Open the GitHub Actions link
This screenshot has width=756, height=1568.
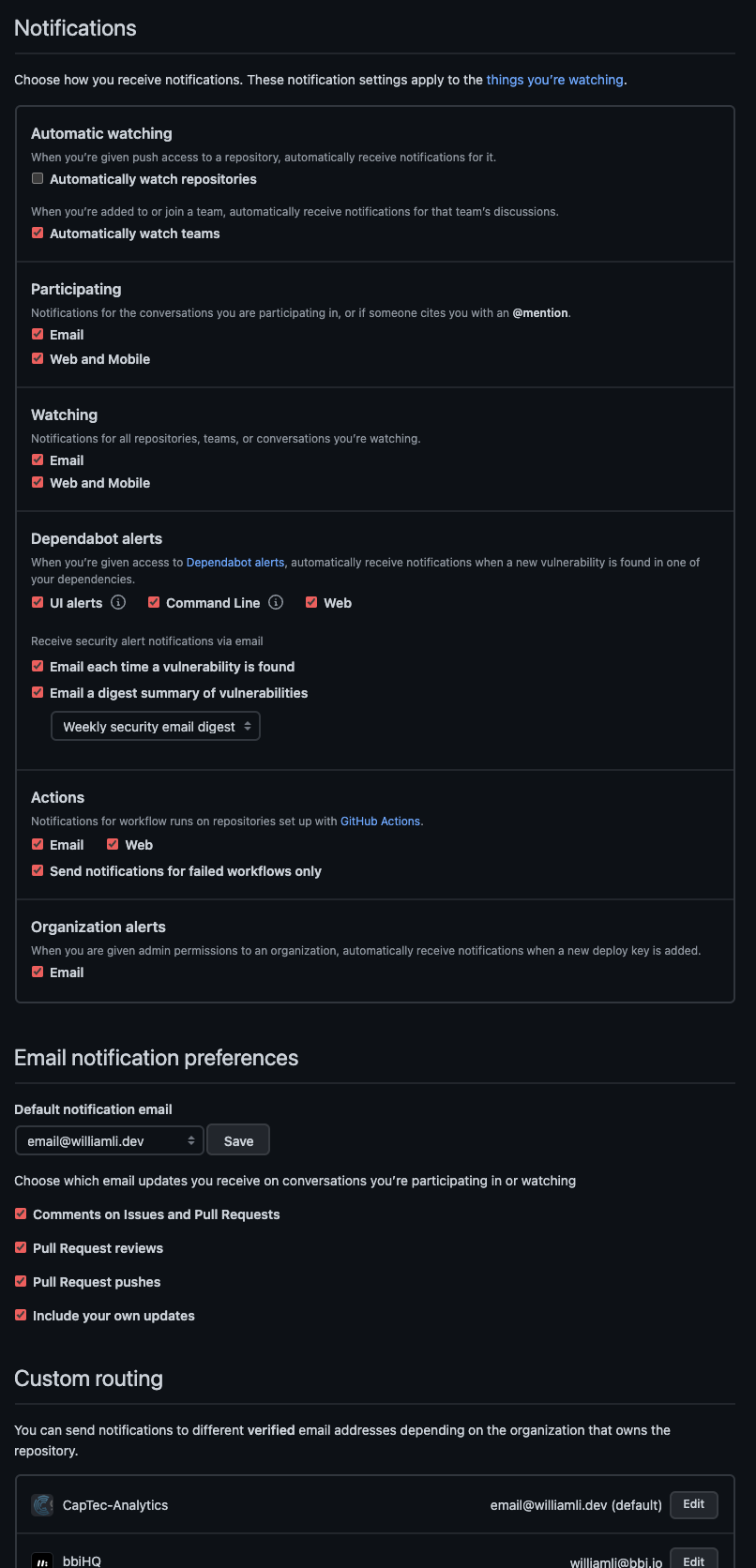coord(380,821)
